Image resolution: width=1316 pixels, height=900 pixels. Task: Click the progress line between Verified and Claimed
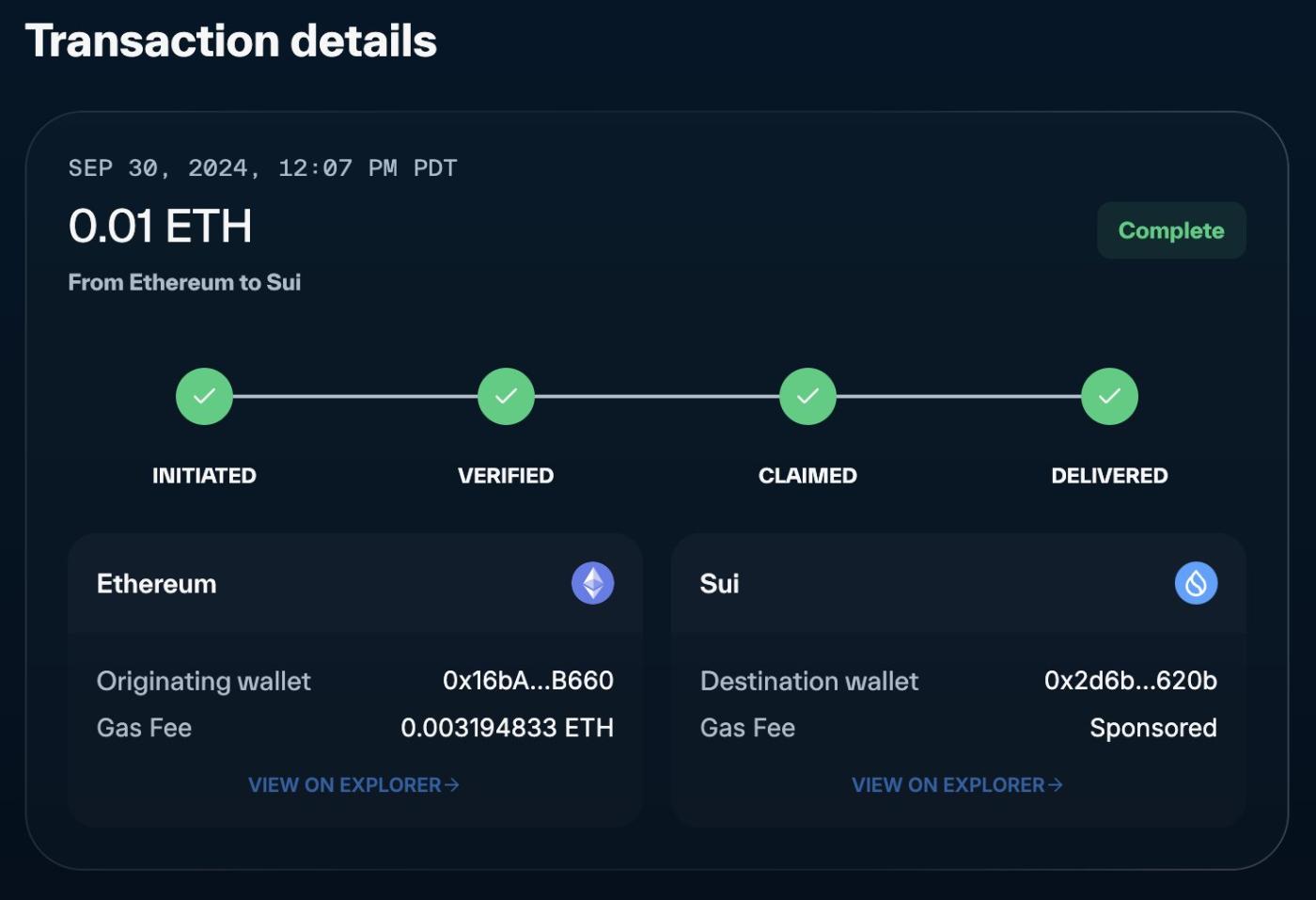coord(657,396)
